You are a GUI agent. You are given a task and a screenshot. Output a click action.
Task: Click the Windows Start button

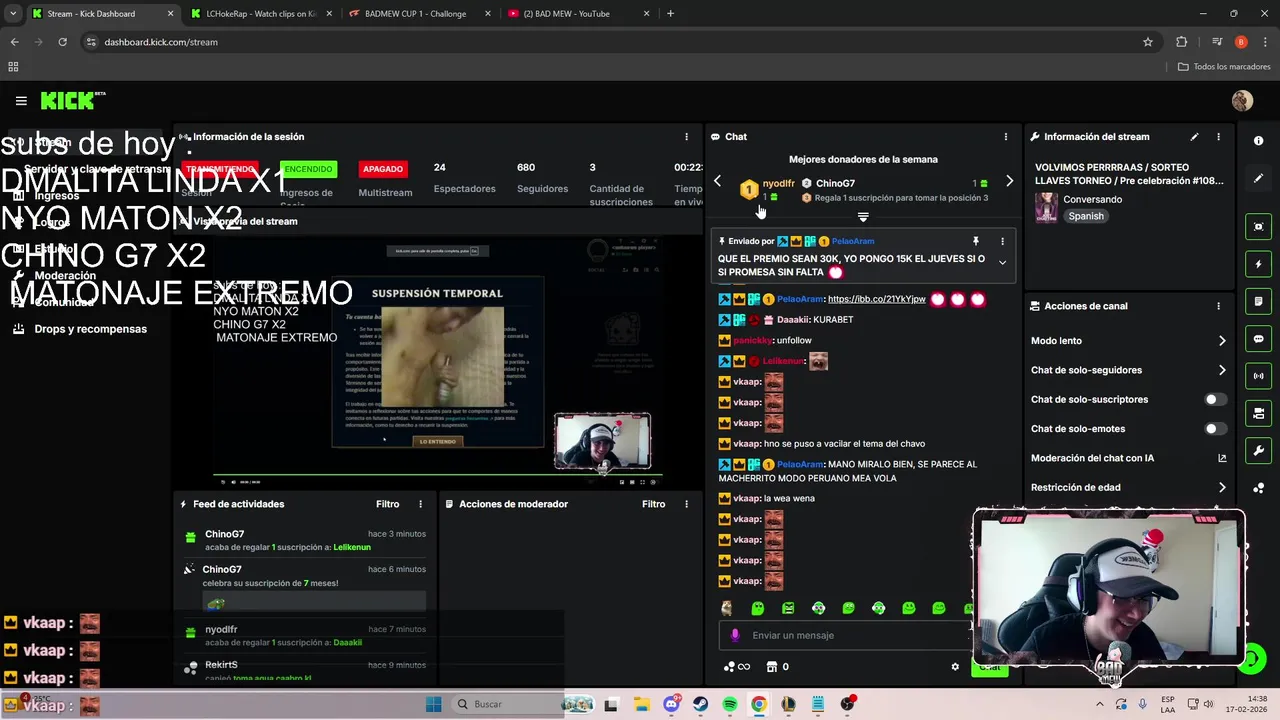tap(433, 704)
